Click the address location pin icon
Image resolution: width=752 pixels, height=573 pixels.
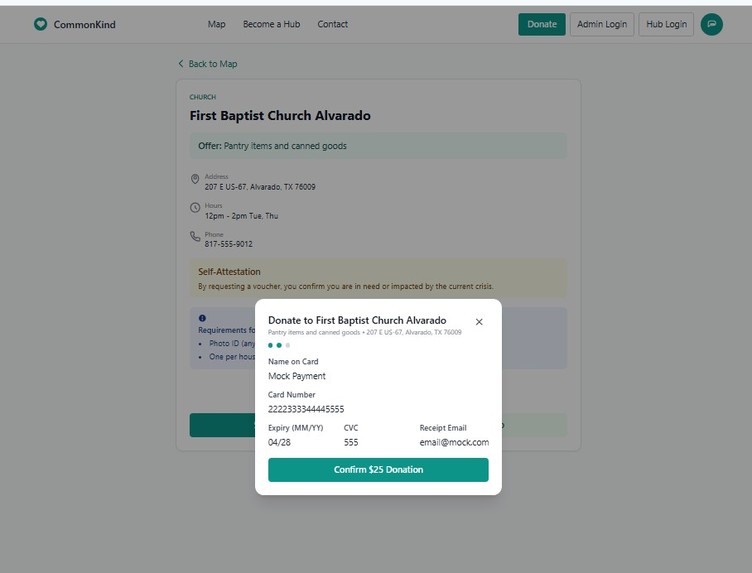pyautogui.click(x=195, y=179)
